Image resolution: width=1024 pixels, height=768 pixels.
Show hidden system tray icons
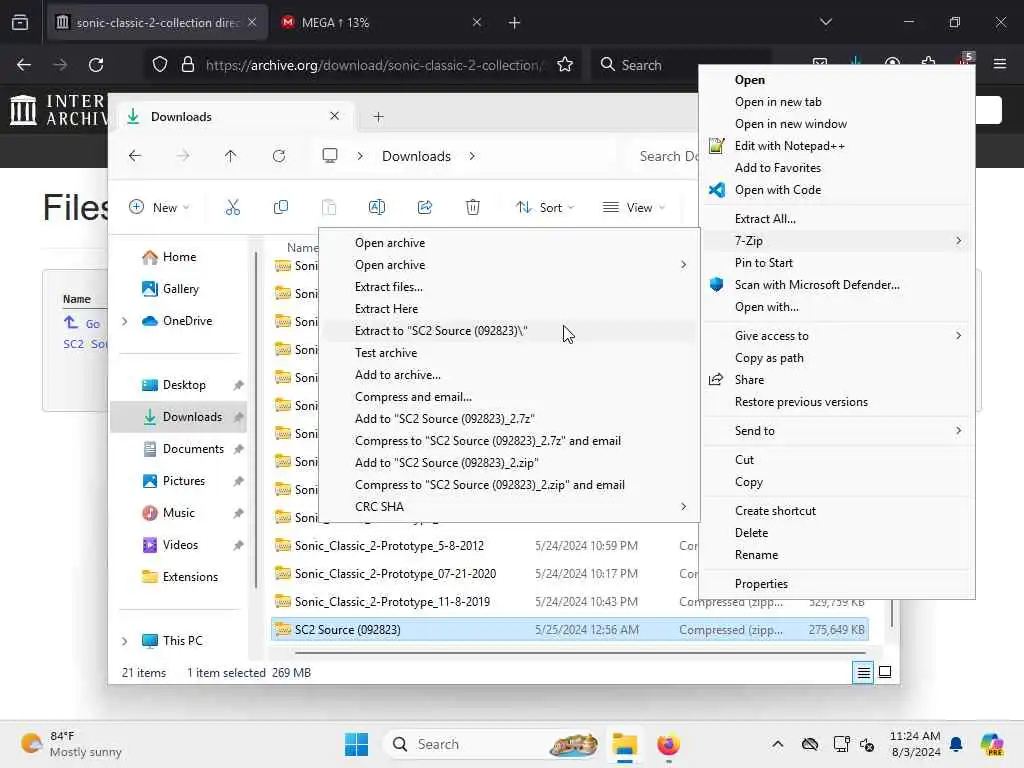coord(778,744)
